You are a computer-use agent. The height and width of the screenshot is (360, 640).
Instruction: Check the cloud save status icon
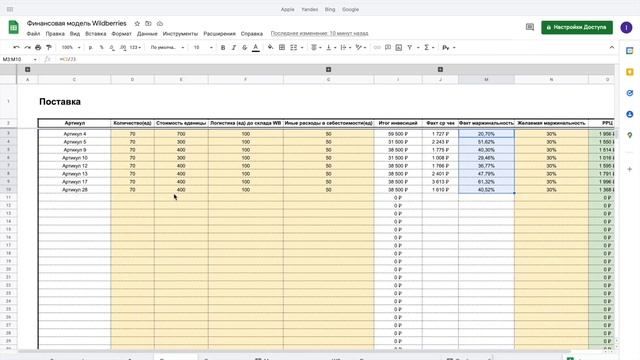click(x=160, y=24)
